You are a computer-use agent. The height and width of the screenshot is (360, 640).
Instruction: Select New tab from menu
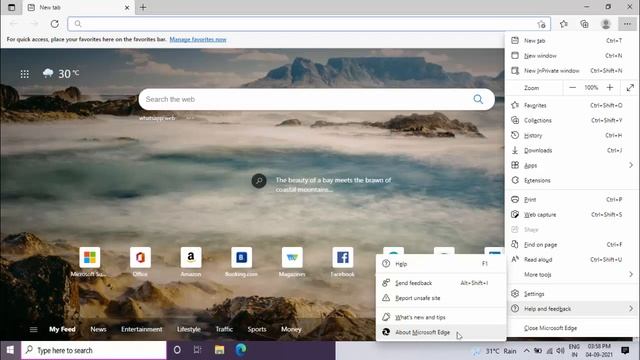[572, 41]
